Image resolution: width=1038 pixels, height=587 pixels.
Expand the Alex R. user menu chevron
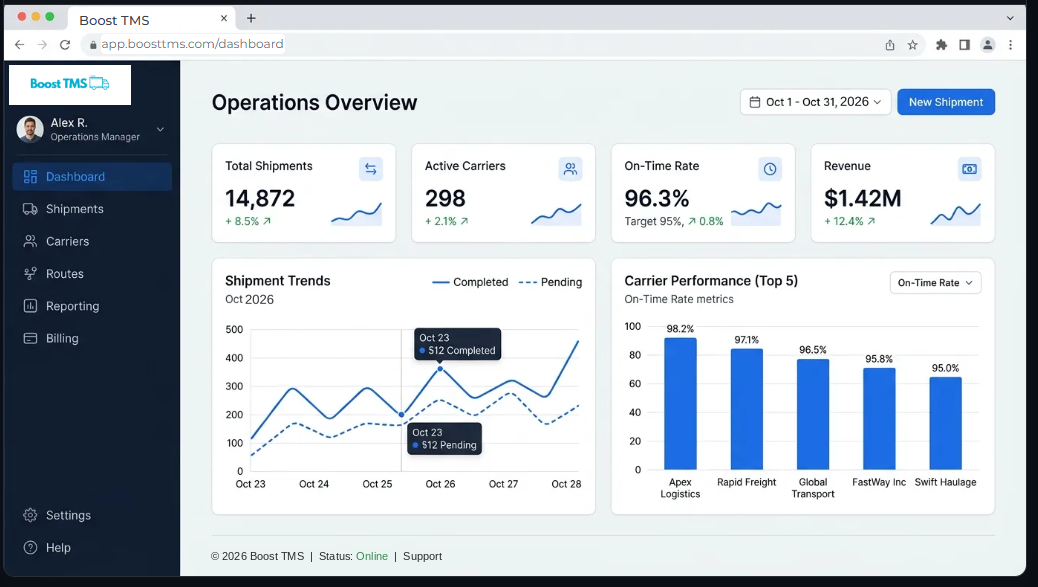pos(160,129)
